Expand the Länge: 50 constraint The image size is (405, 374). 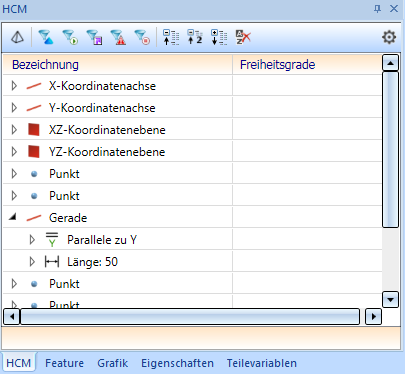(x=32, y=262)
